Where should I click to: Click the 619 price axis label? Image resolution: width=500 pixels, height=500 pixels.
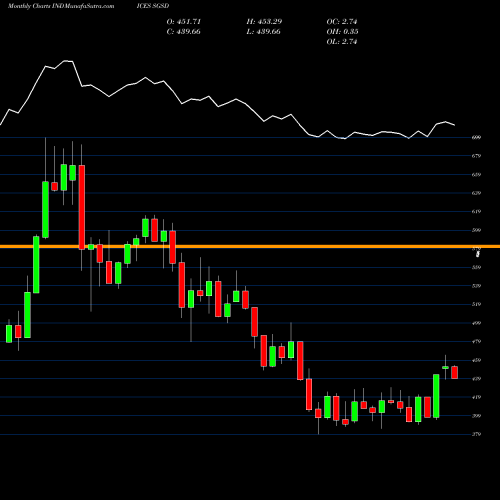[476, 212]
